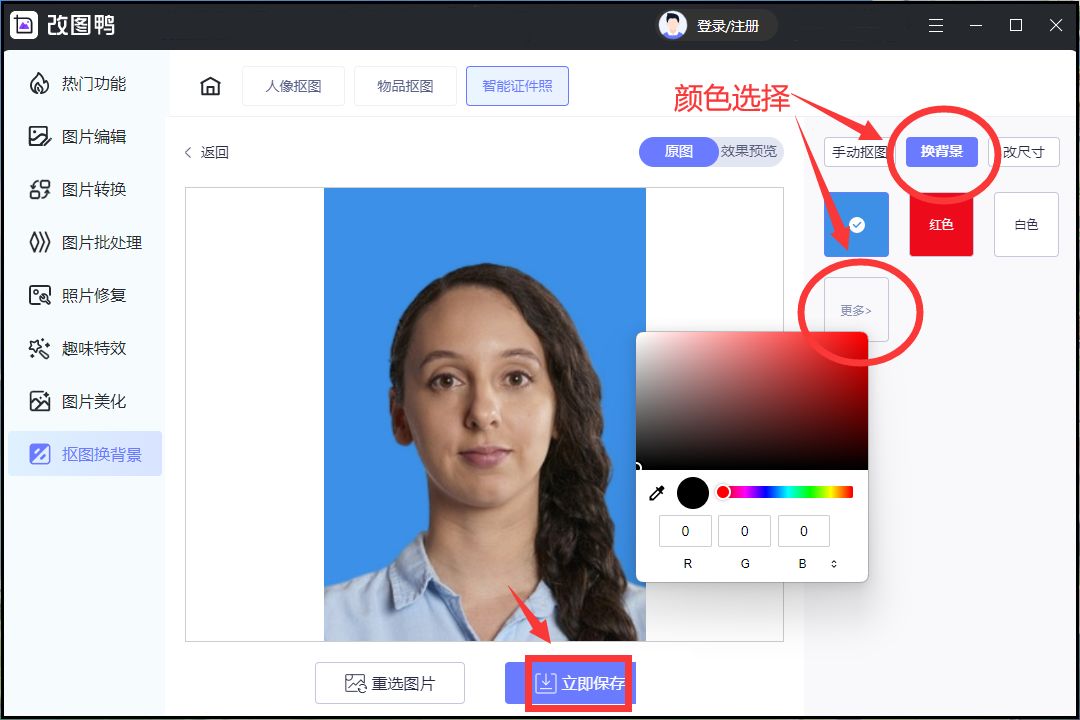
Task: Expand more colors via 更多>
Action: (857, 310)
